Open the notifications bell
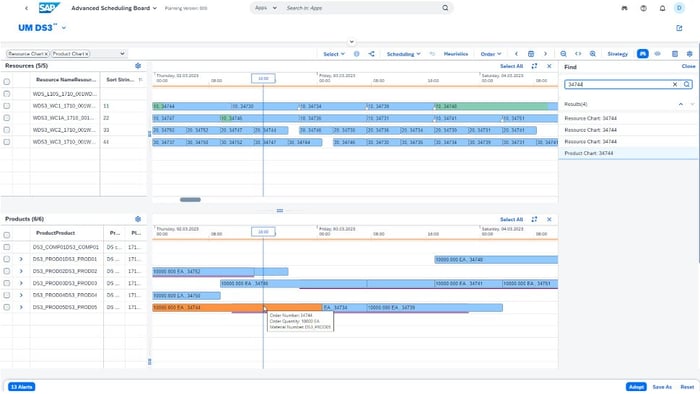Screen dimensions: 700x394 tap(662, 8)
